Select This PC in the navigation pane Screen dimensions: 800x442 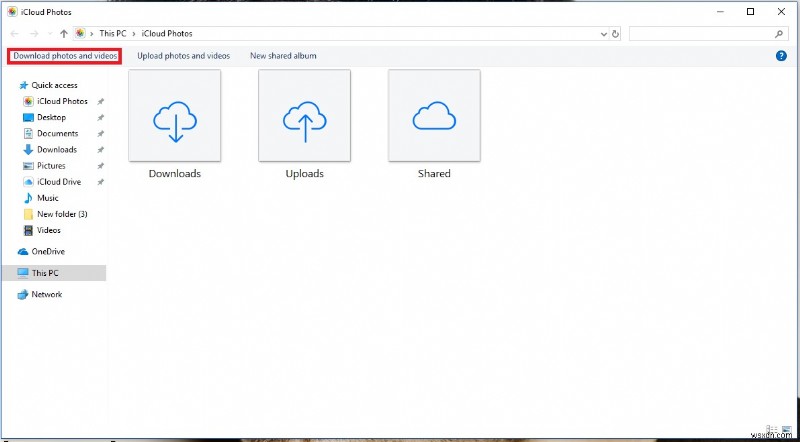(45, 273)
